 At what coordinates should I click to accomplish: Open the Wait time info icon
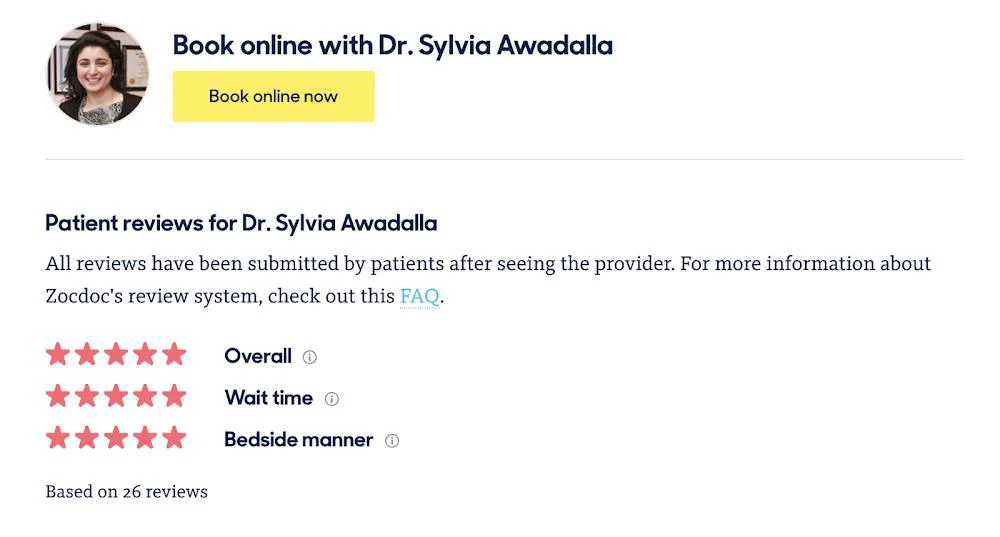point(332,399)
